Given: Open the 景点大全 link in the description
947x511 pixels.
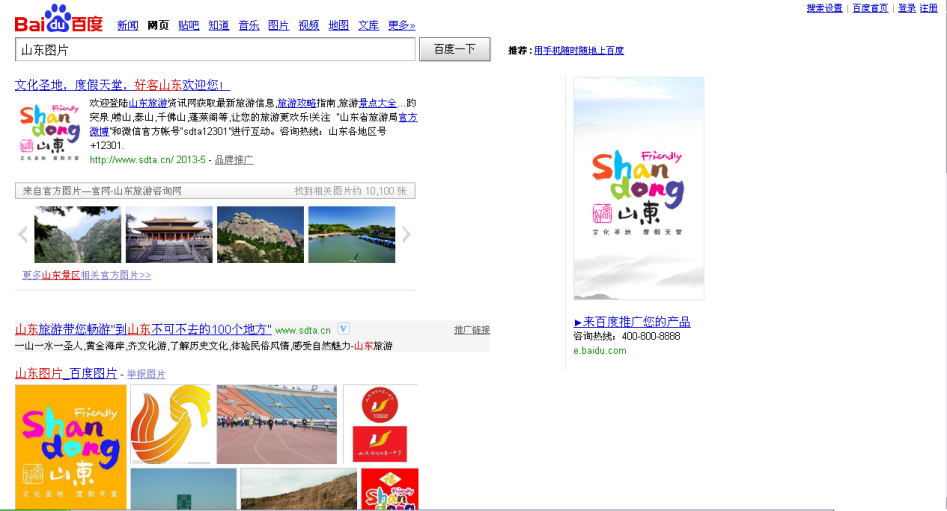Looking at the screenshot, I should [378, 103].
